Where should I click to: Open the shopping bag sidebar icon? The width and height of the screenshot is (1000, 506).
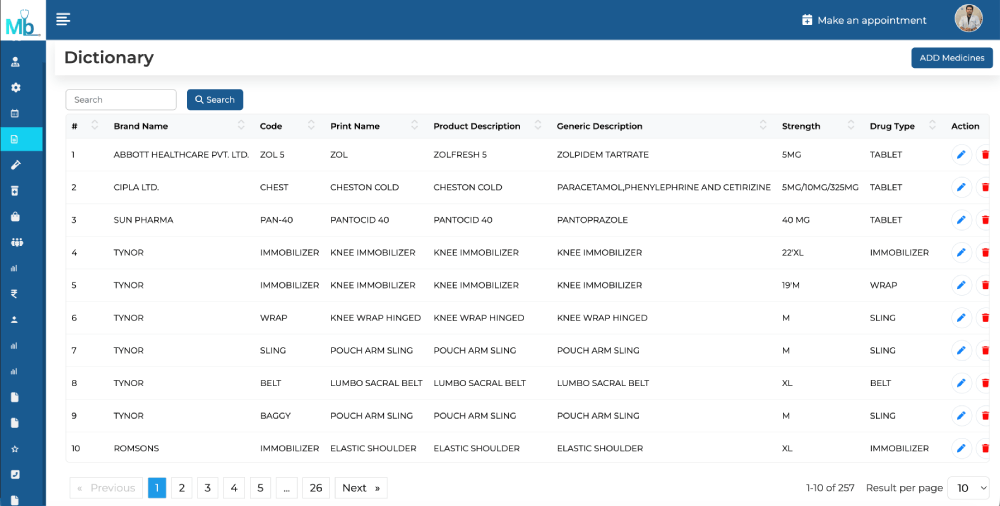point(15,217)
